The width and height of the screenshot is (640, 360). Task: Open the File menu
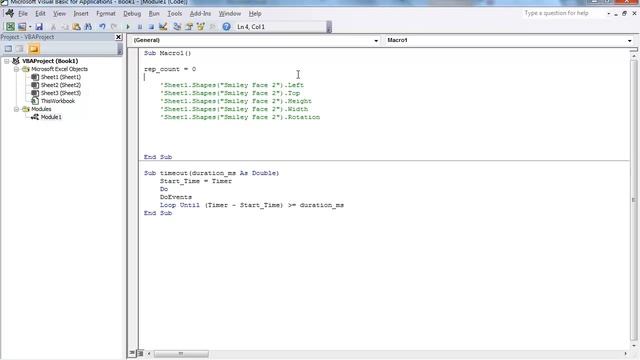click(x=23, y=13)
